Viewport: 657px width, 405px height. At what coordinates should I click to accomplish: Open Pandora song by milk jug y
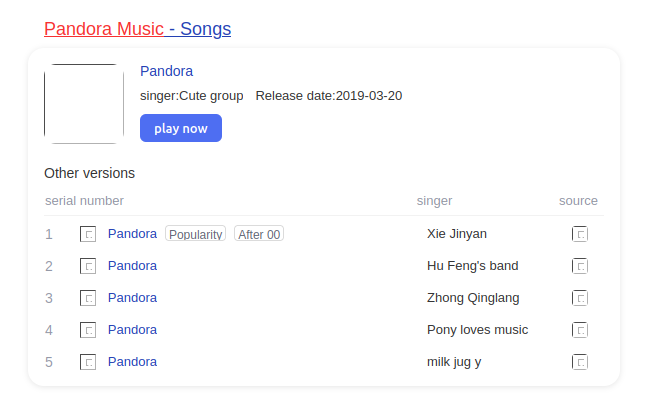[x=132, y=362]
